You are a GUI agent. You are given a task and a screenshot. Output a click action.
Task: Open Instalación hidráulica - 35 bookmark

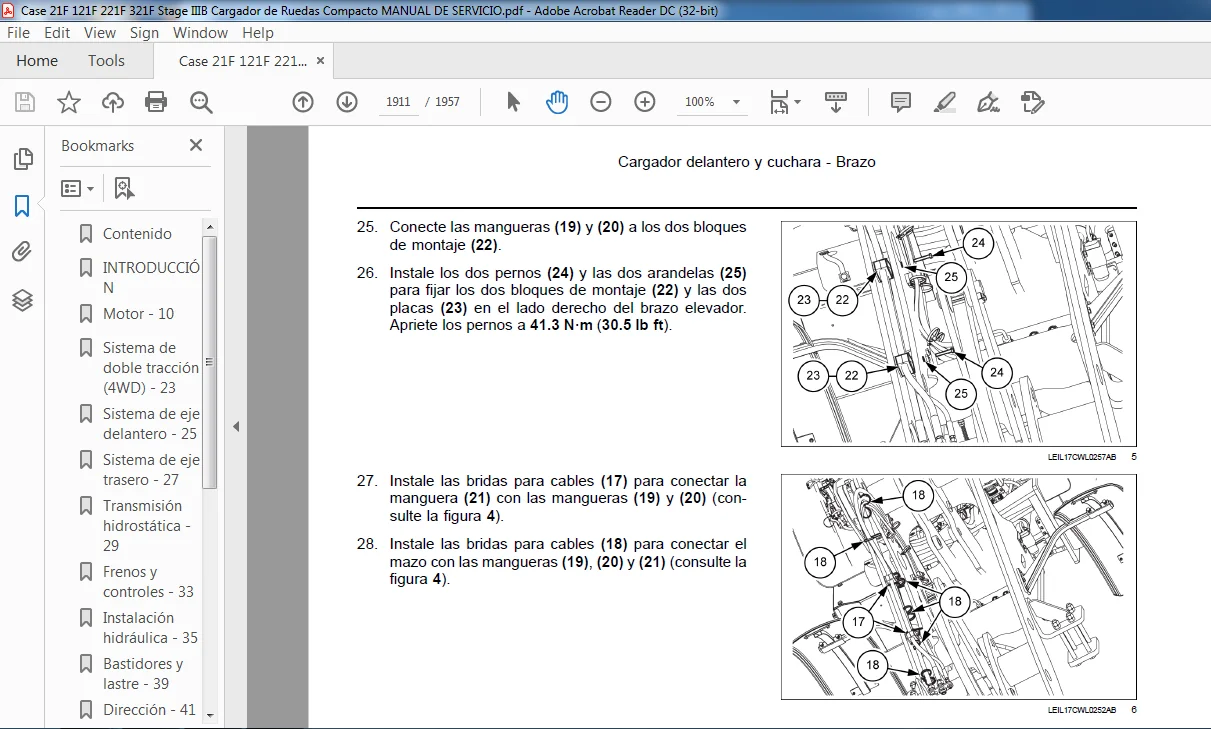point(150,628)
